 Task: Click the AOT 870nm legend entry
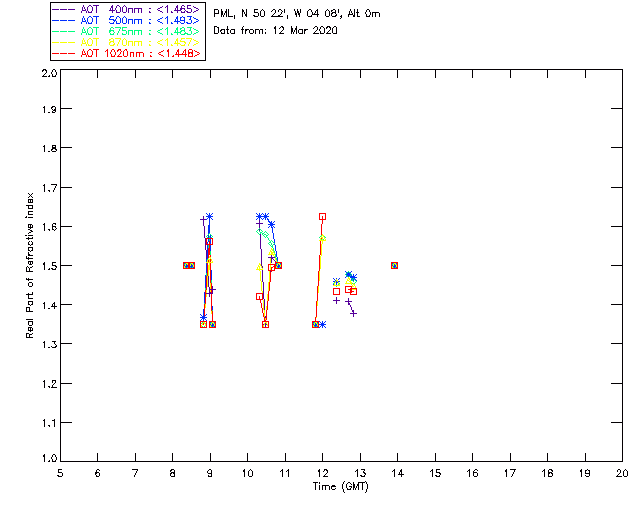[126, 42]
